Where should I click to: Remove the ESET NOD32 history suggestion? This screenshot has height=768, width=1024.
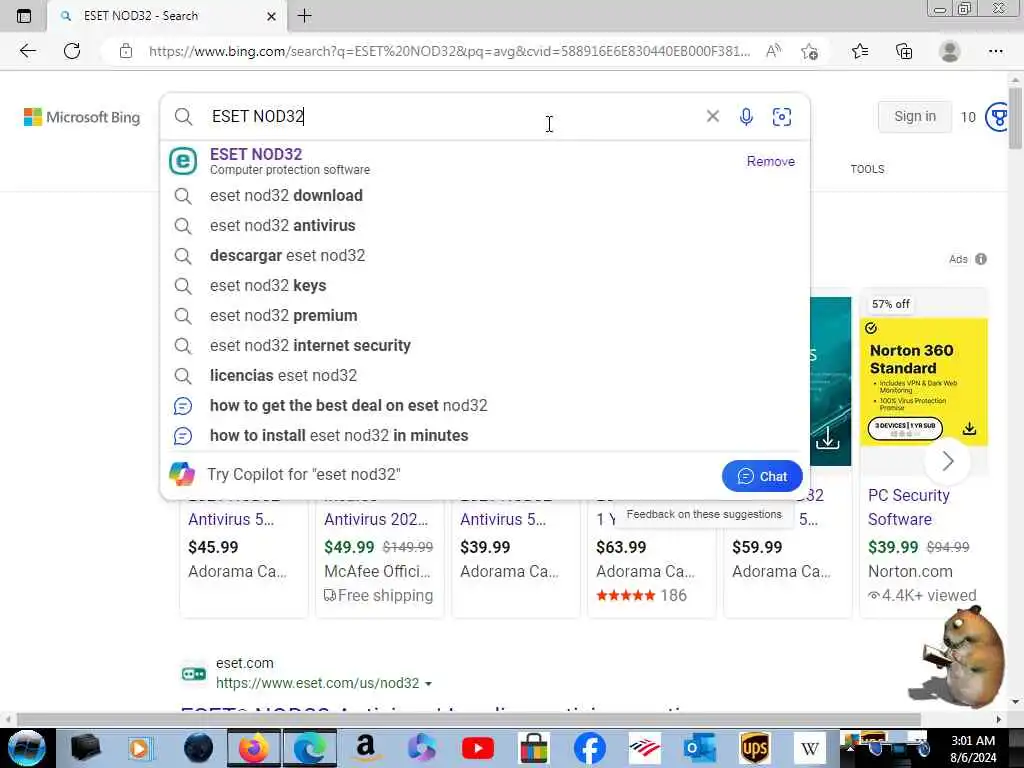[771, 161]
